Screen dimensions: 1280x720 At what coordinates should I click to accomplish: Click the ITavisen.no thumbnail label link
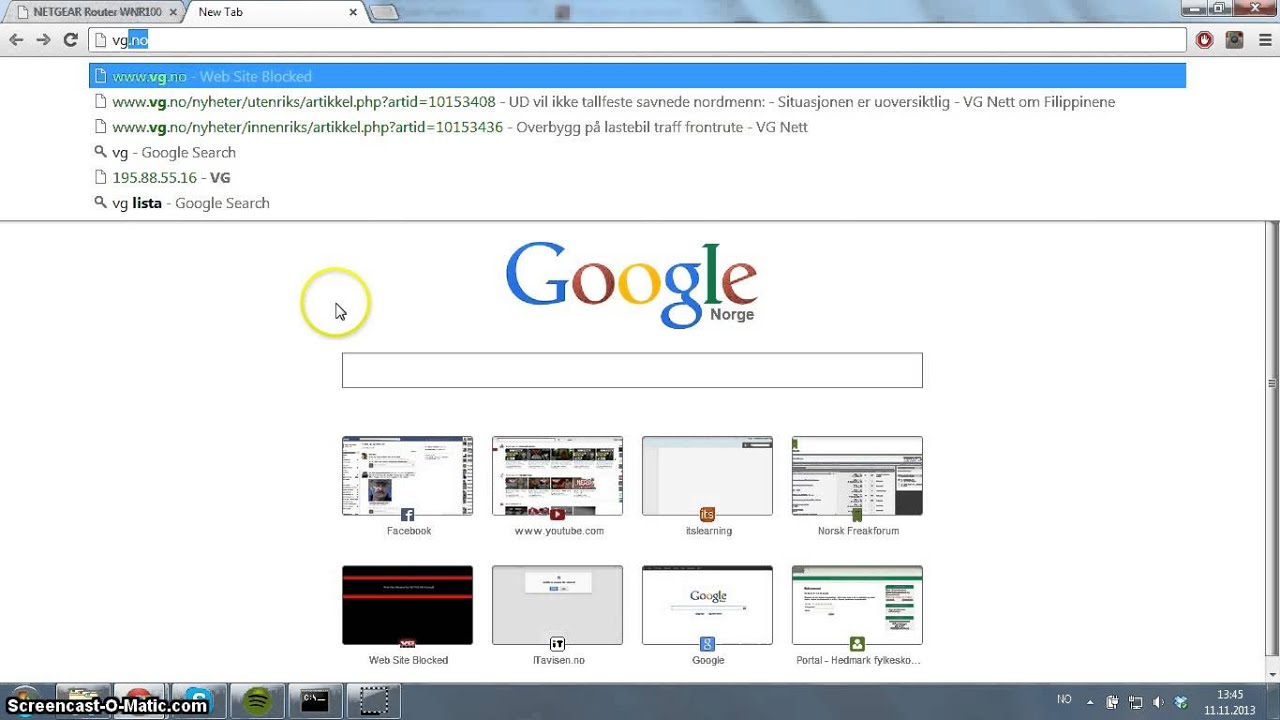pos(559,660)
